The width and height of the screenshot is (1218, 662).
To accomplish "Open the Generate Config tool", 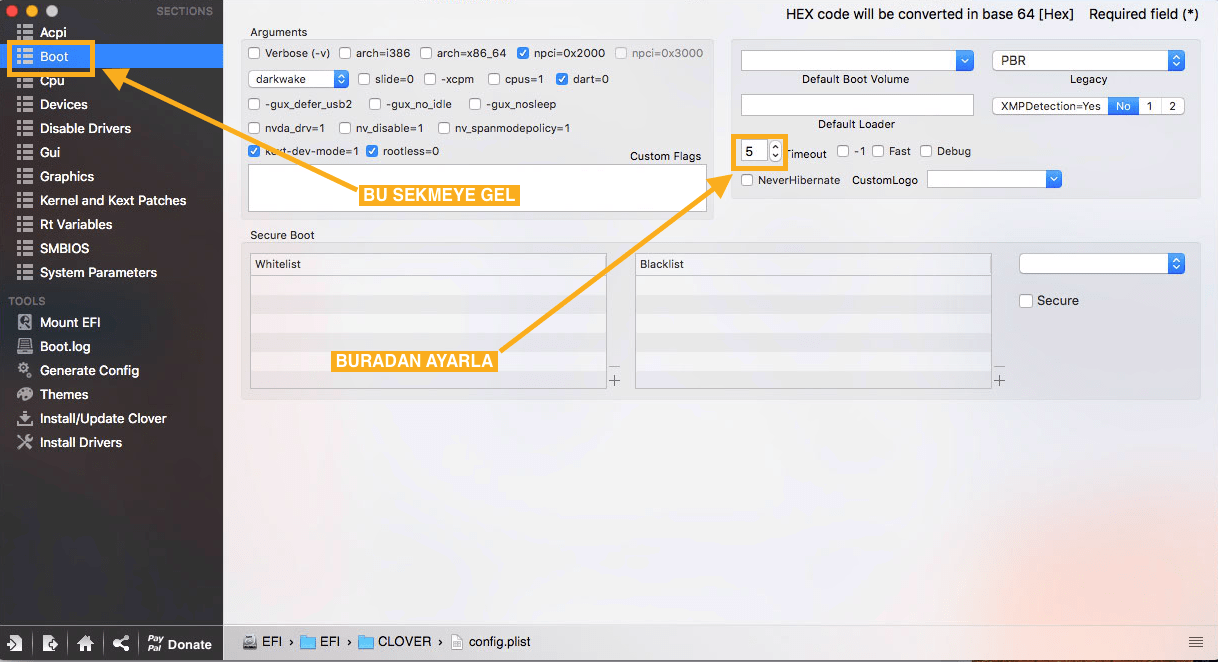I will [89, 370].
